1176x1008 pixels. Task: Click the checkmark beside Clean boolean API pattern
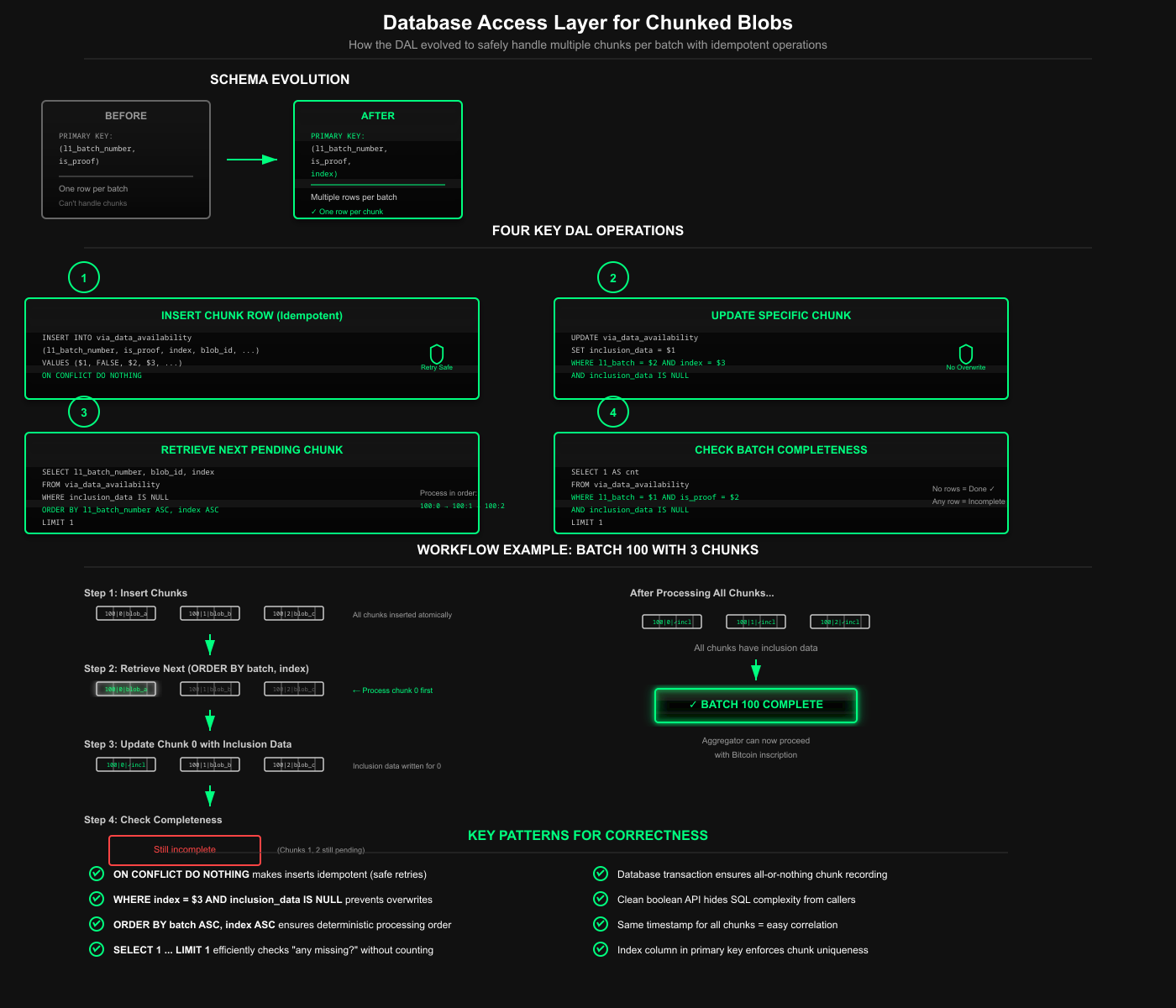point(601,899)
